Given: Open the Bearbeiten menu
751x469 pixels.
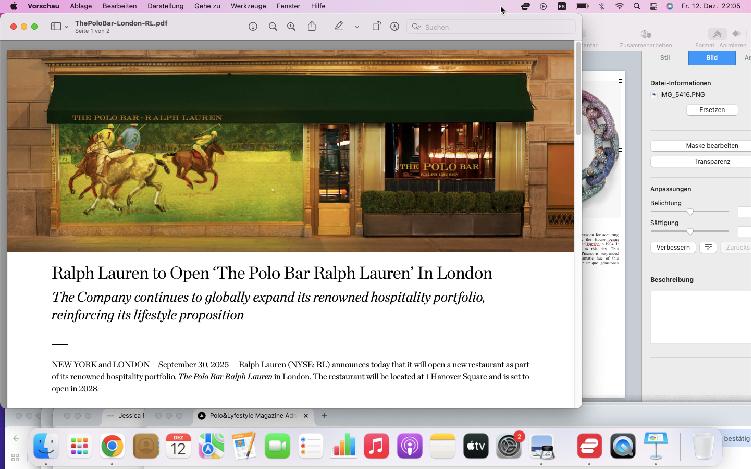Looking at the screenshot, I should (120, 6).
